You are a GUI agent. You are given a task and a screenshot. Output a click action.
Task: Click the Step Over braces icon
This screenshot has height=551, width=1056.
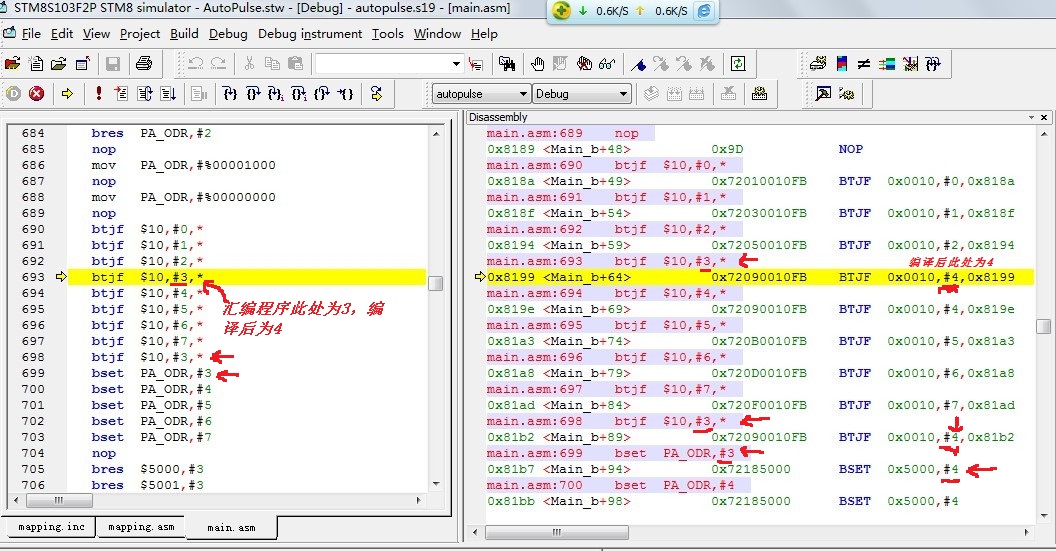pyautogui.click(x=253, y=94)
